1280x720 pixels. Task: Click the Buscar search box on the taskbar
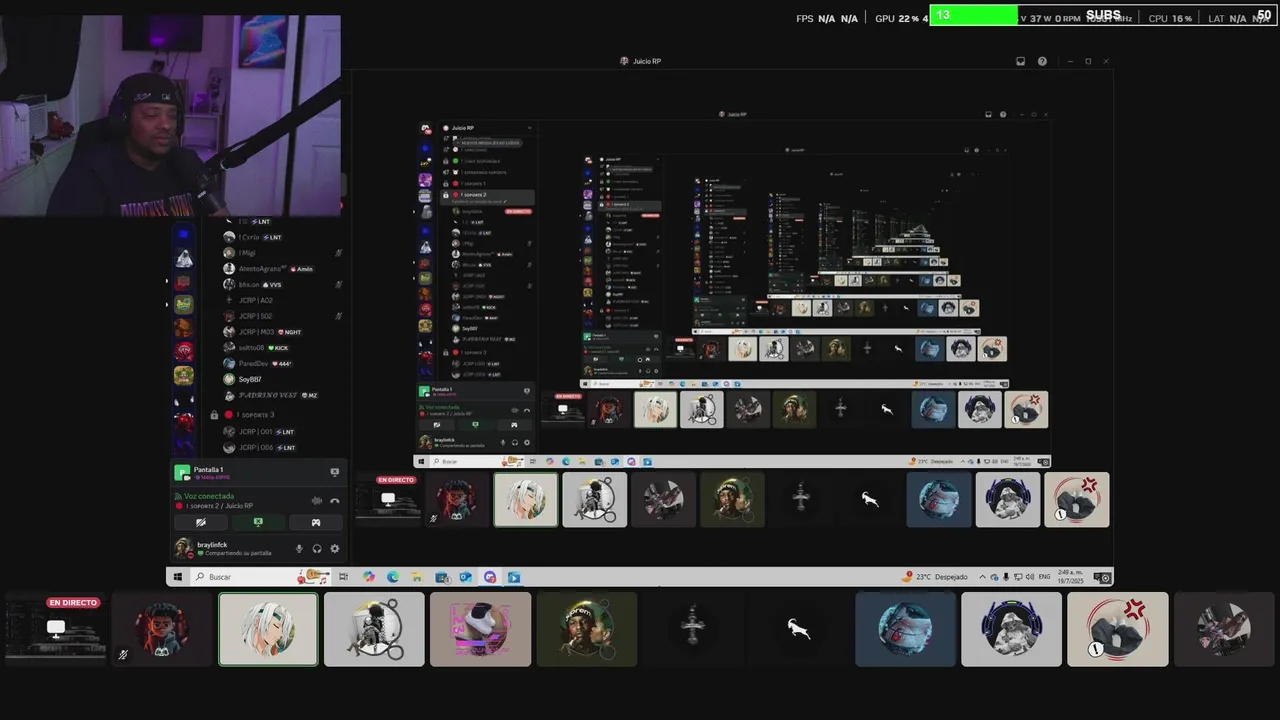(260, 577)
